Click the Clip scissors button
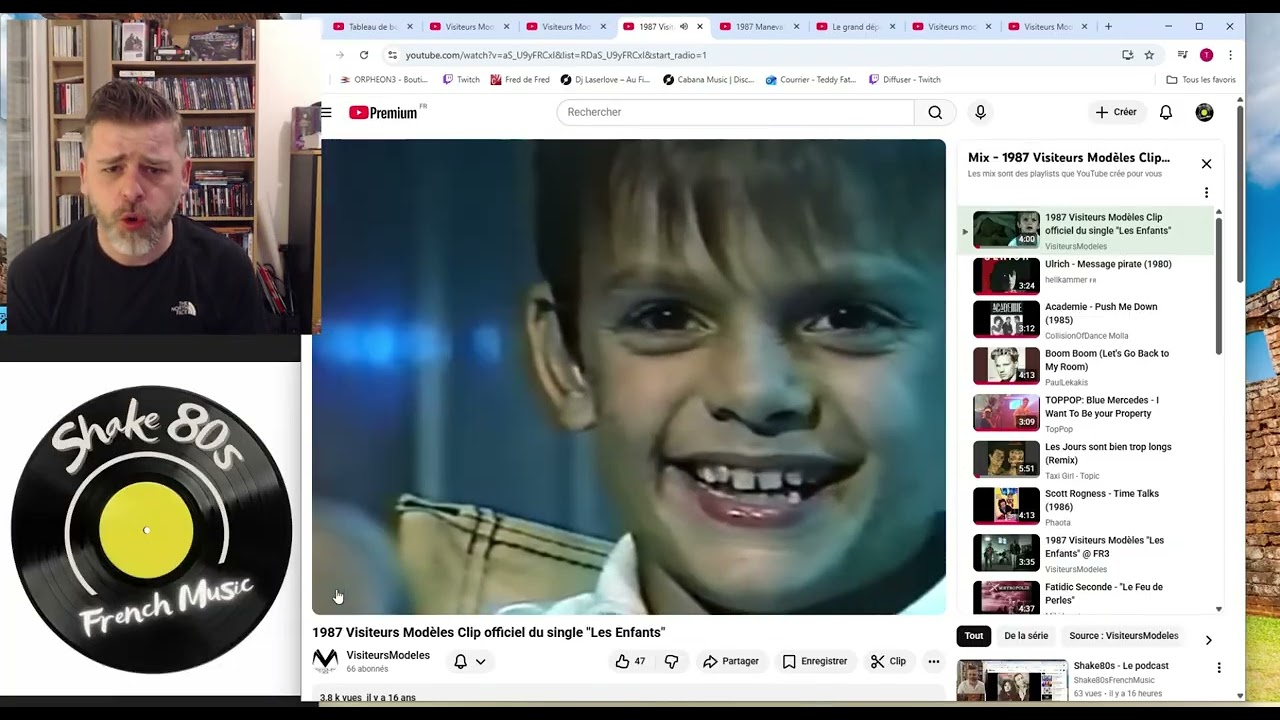Image resolution: width=1280 pixels, height=720 pixels. [888, 661]
